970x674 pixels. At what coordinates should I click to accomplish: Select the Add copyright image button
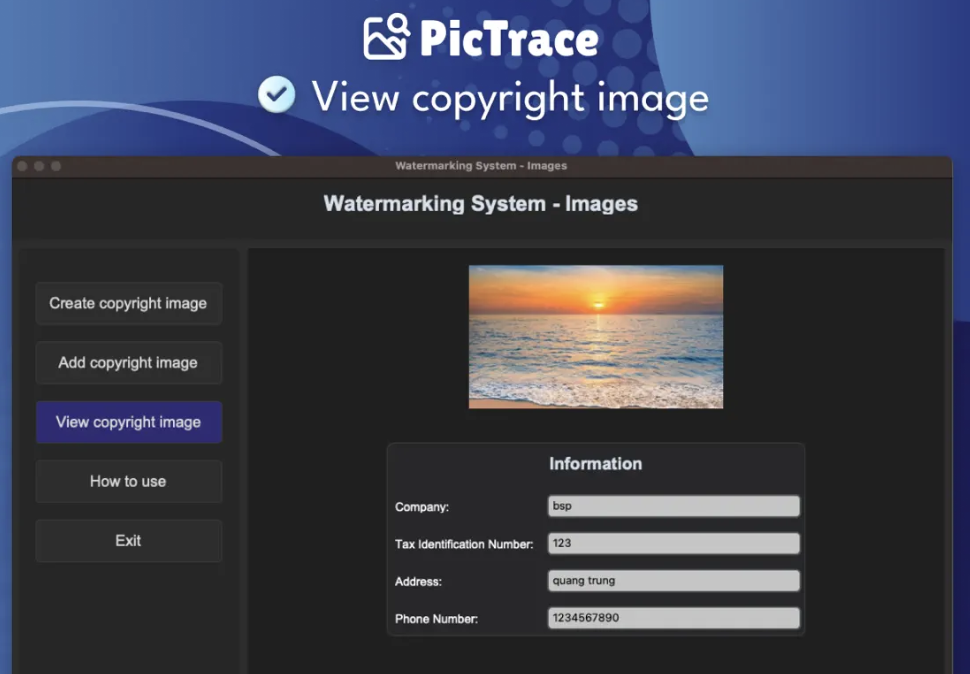128,363
